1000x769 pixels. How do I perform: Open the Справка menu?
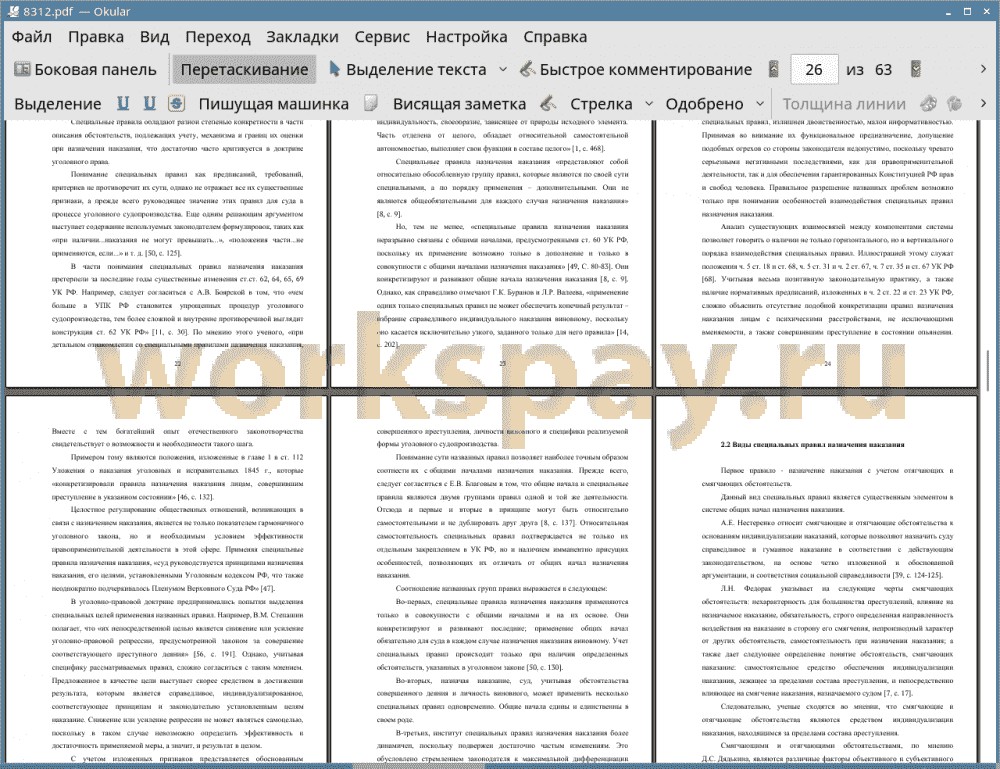(555, 37)
